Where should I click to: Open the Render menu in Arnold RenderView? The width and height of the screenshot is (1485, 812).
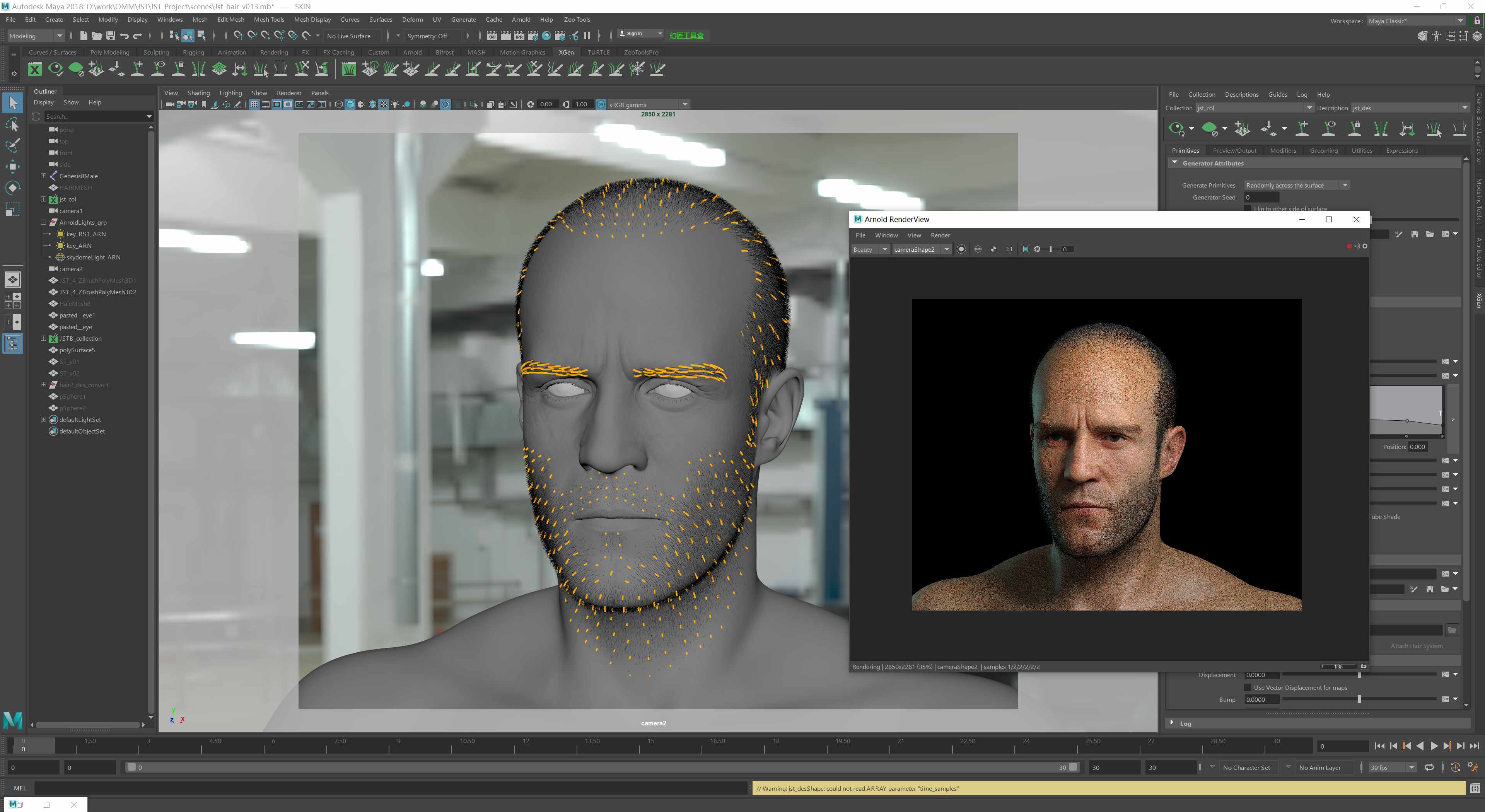click(x=940, y=235)
